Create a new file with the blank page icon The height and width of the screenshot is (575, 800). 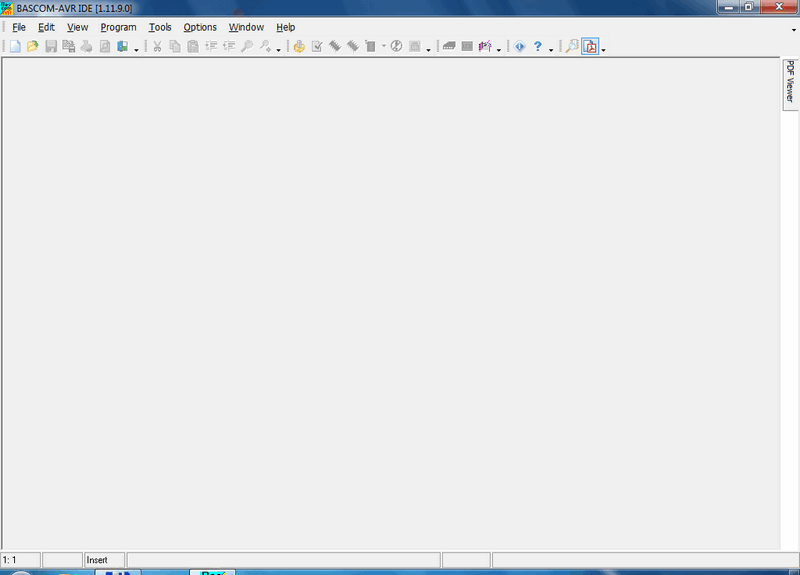(x=15, y=46)
